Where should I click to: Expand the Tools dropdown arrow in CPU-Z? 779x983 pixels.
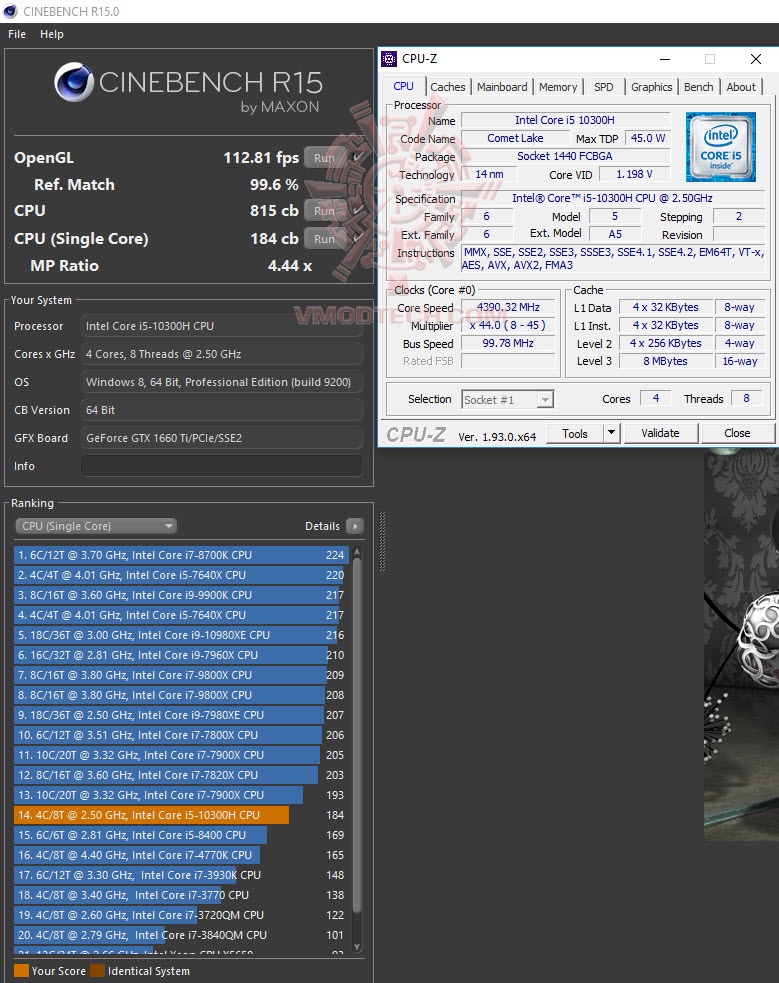pyautogui.click(x=612, y=433)
